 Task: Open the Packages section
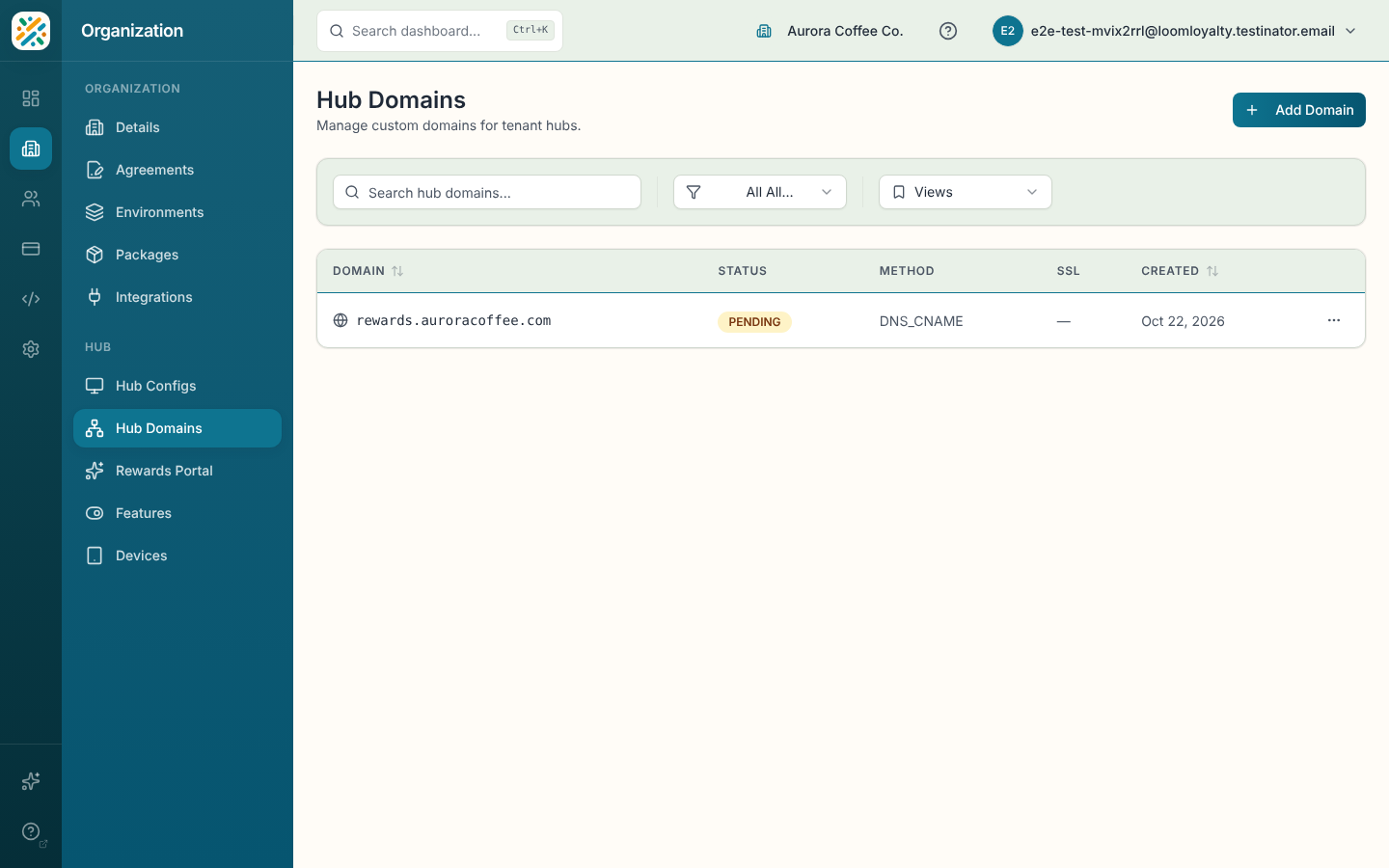[177, 255]
